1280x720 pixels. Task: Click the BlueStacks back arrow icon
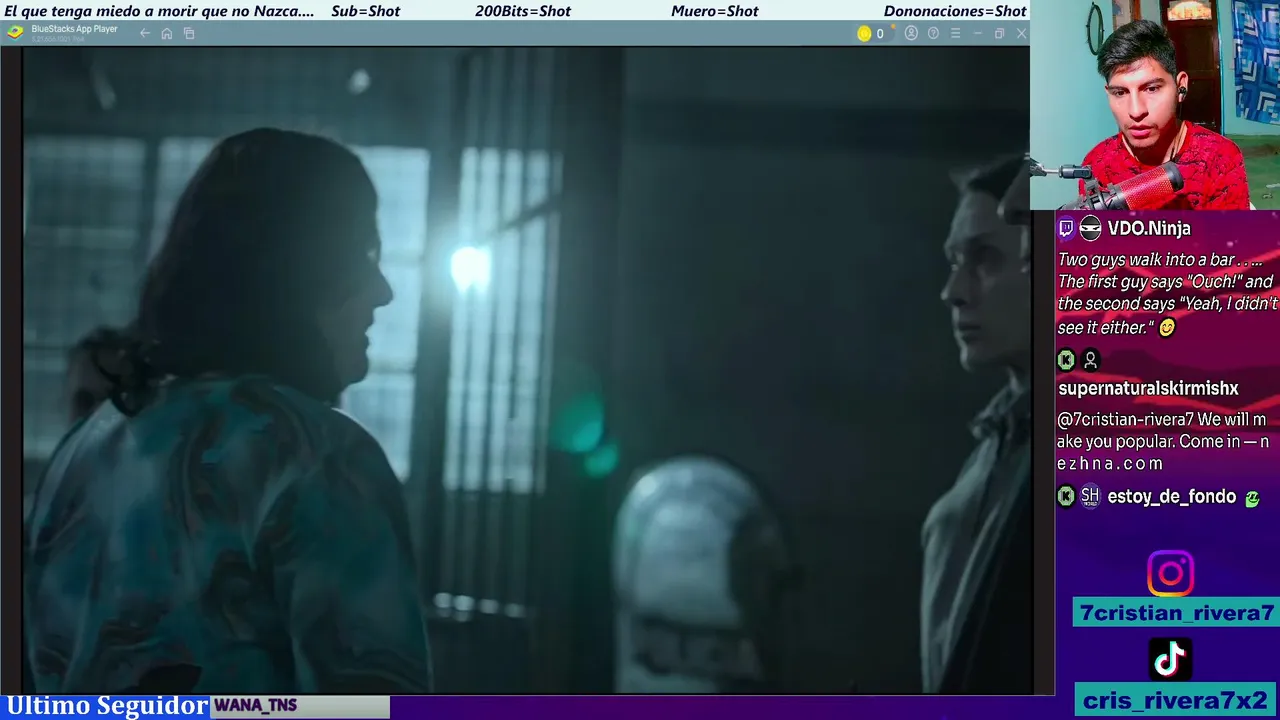(145, 33)
